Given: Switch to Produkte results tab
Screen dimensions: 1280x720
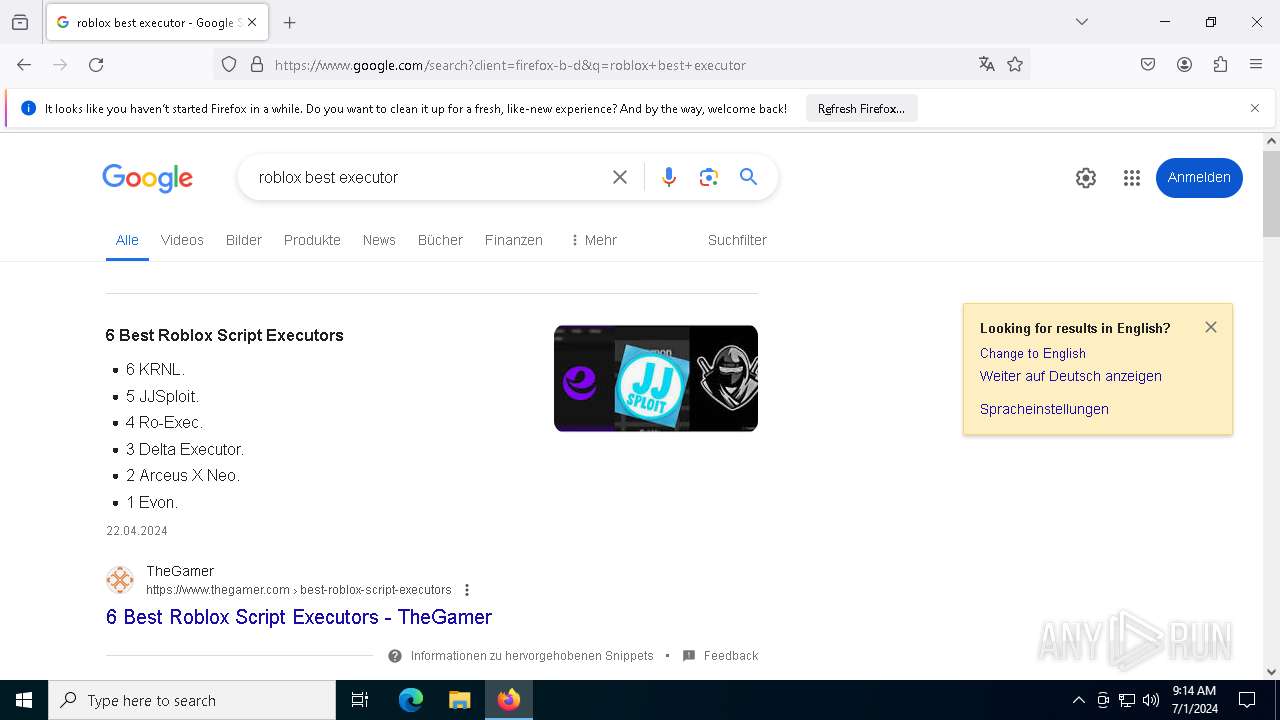Looking at the screenshot, I should (x=312, y=240).
